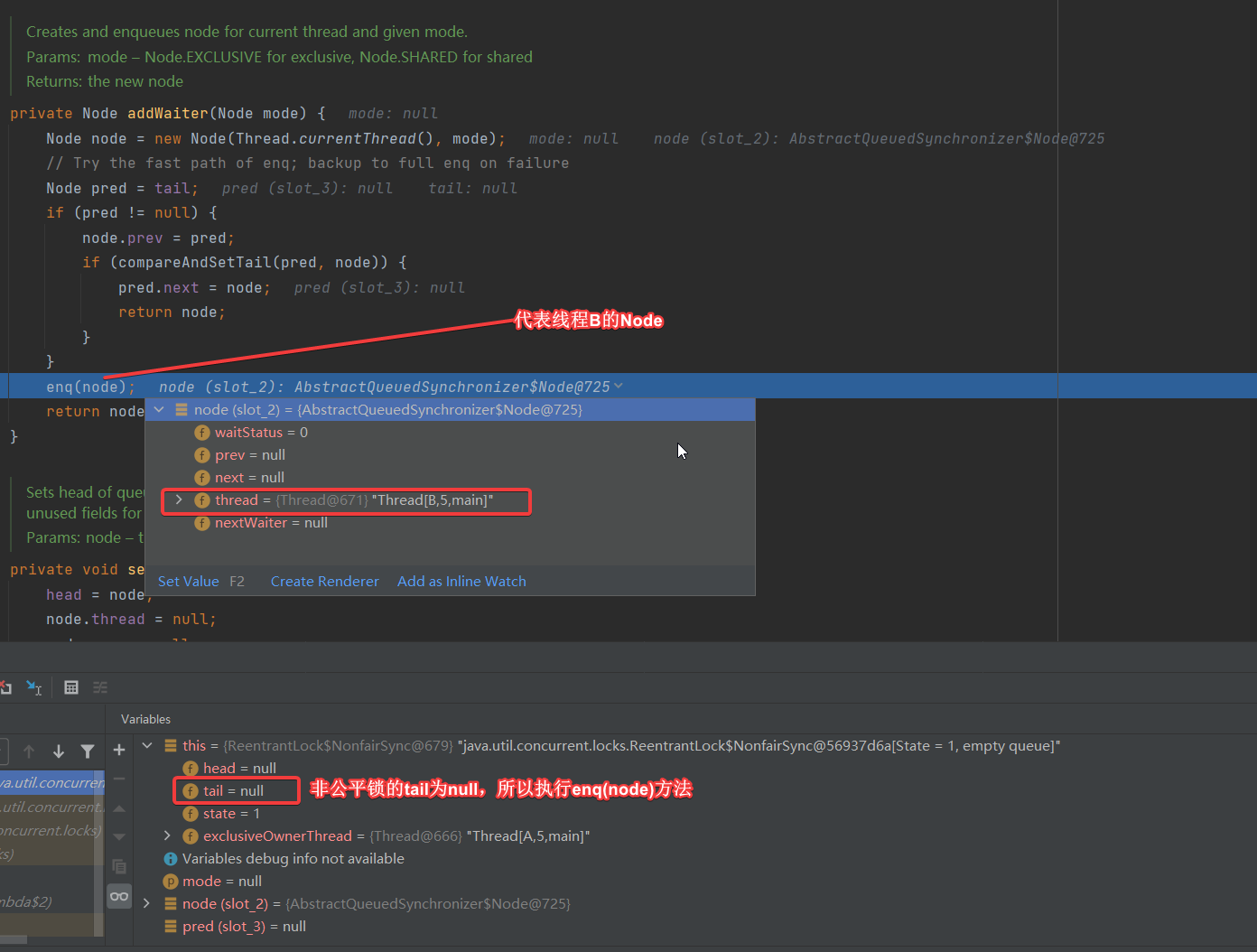1257x952 pixels.
Task: Select 'next = null' row in popup
Action: click(450, 478)
